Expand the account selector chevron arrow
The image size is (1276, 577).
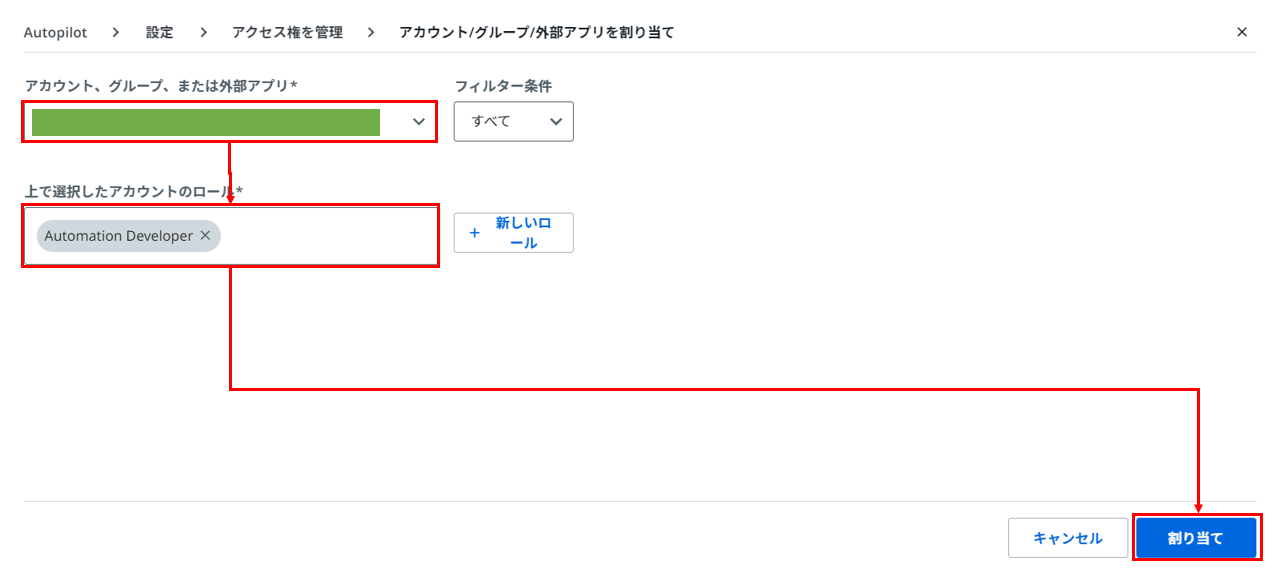418,122
